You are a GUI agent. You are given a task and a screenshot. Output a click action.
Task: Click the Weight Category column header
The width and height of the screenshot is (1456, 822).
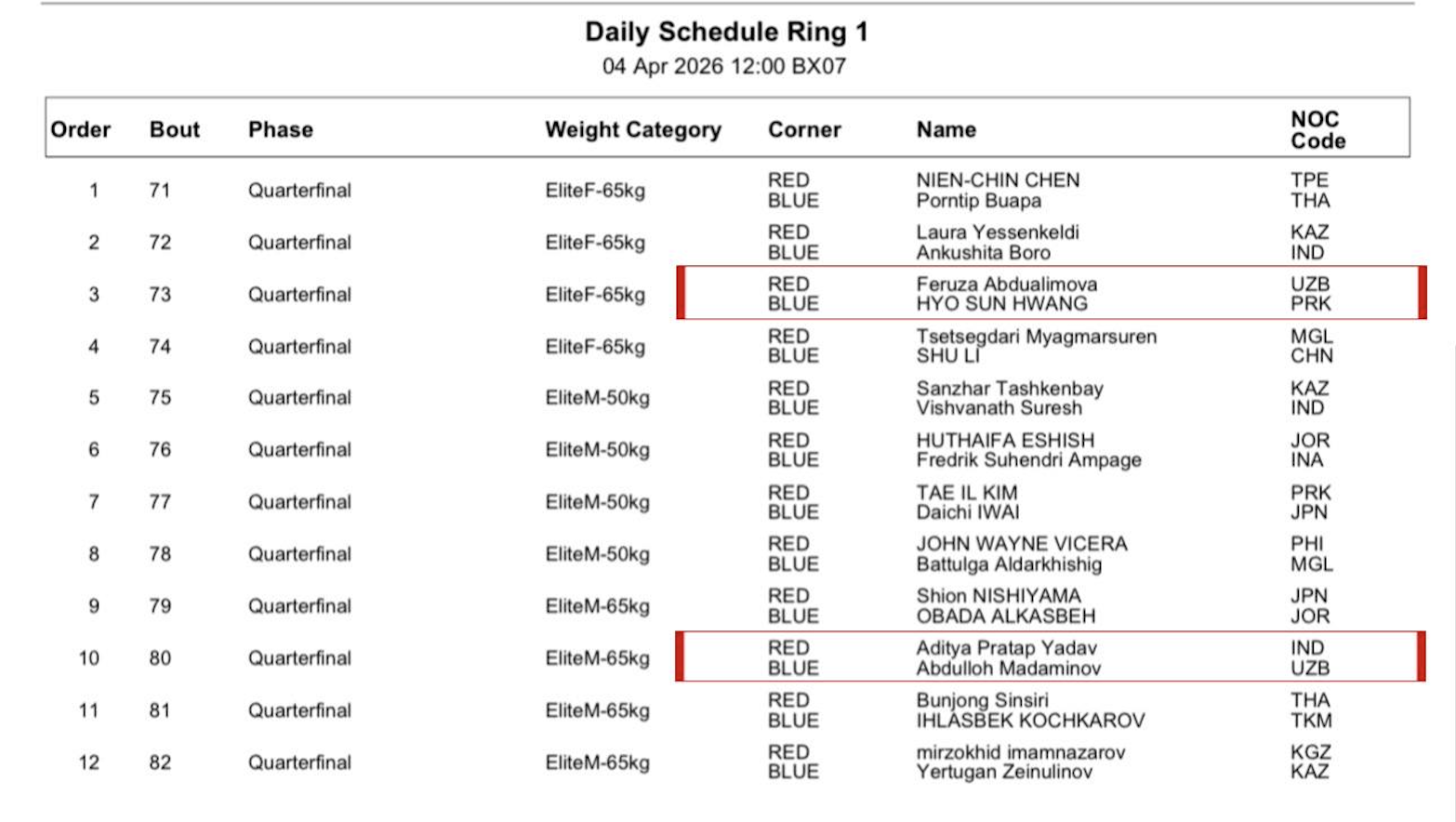coord(632,129)
